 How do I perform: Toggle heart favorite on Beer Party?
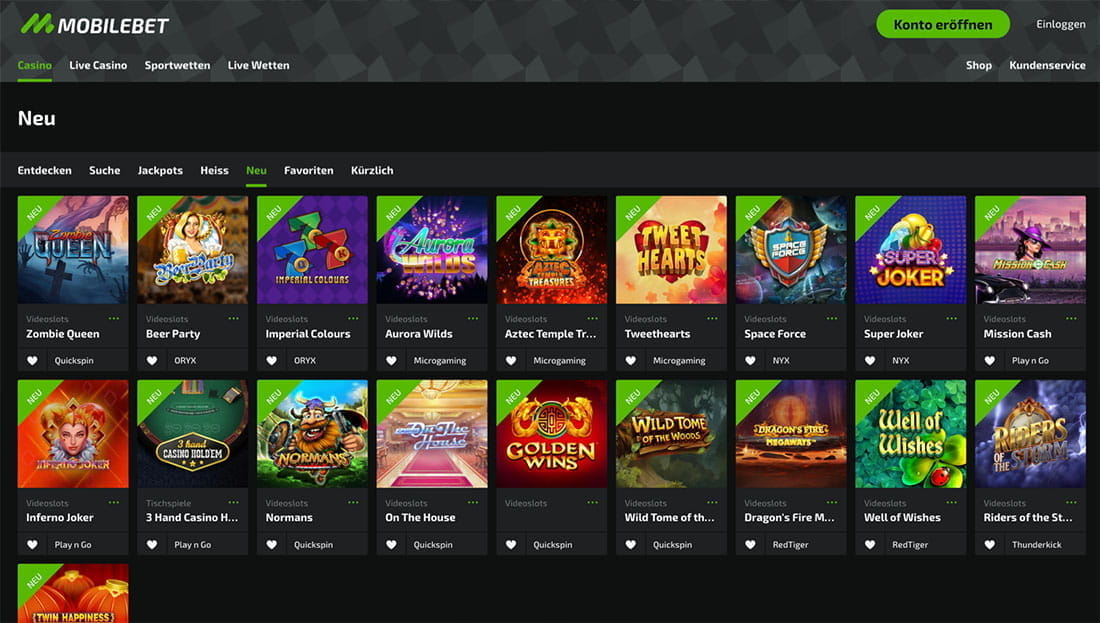(152, 361)
